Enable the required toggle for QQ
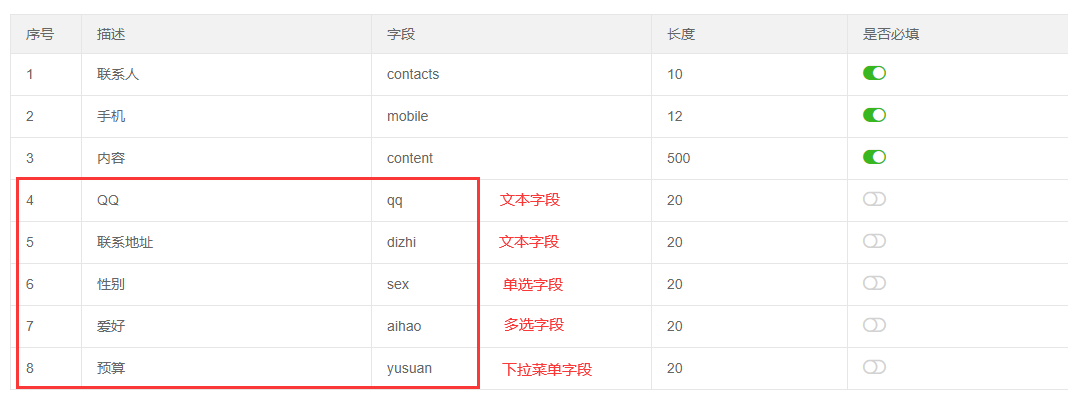The image size is (1068, 398). pos(874,199)
